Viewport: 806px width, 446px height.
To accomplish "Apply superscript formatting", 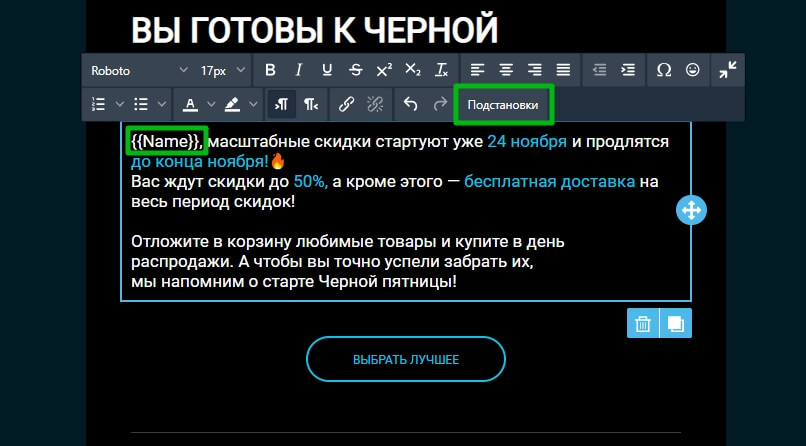I will pos(384,70).
